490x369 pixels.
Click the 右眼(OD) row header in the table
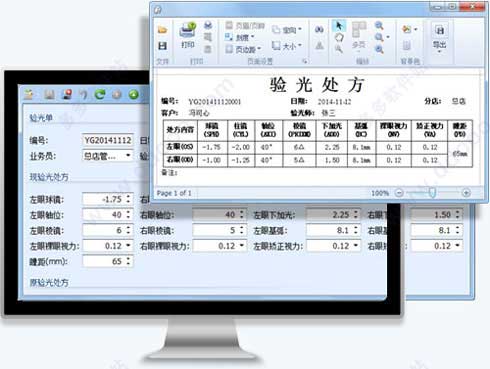pos(180,160)
